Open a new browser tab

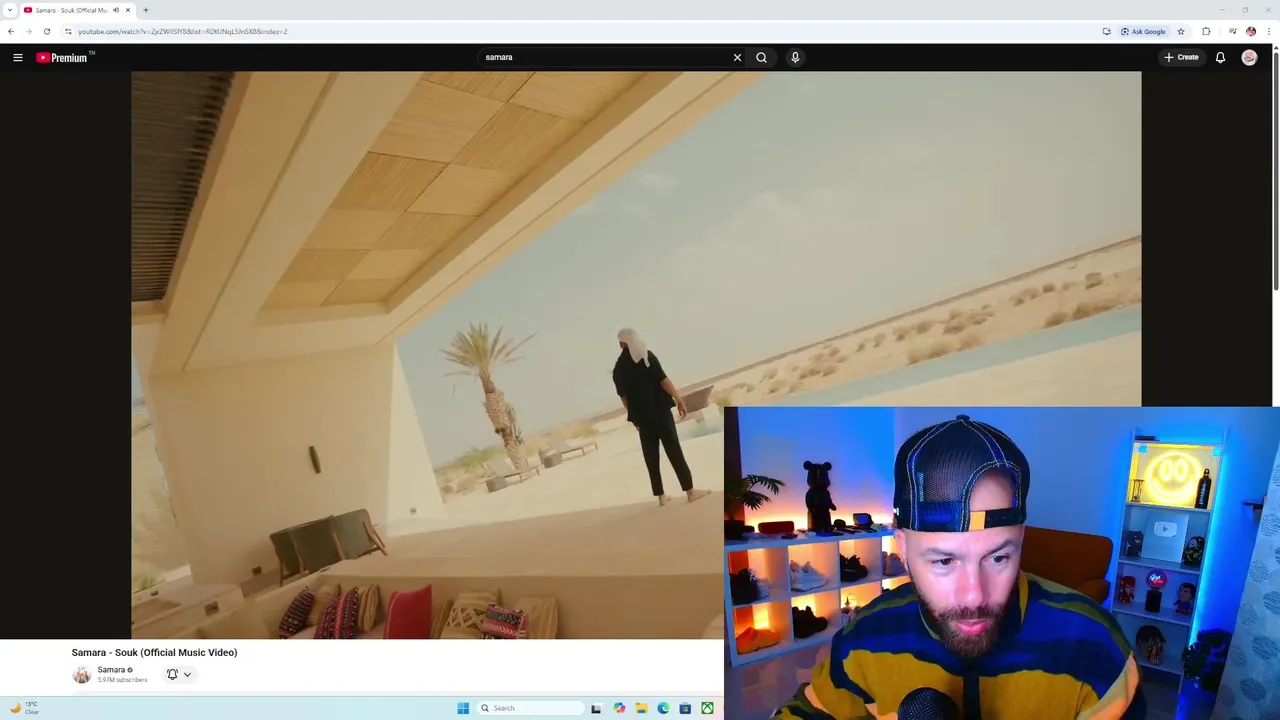point(146,10)
